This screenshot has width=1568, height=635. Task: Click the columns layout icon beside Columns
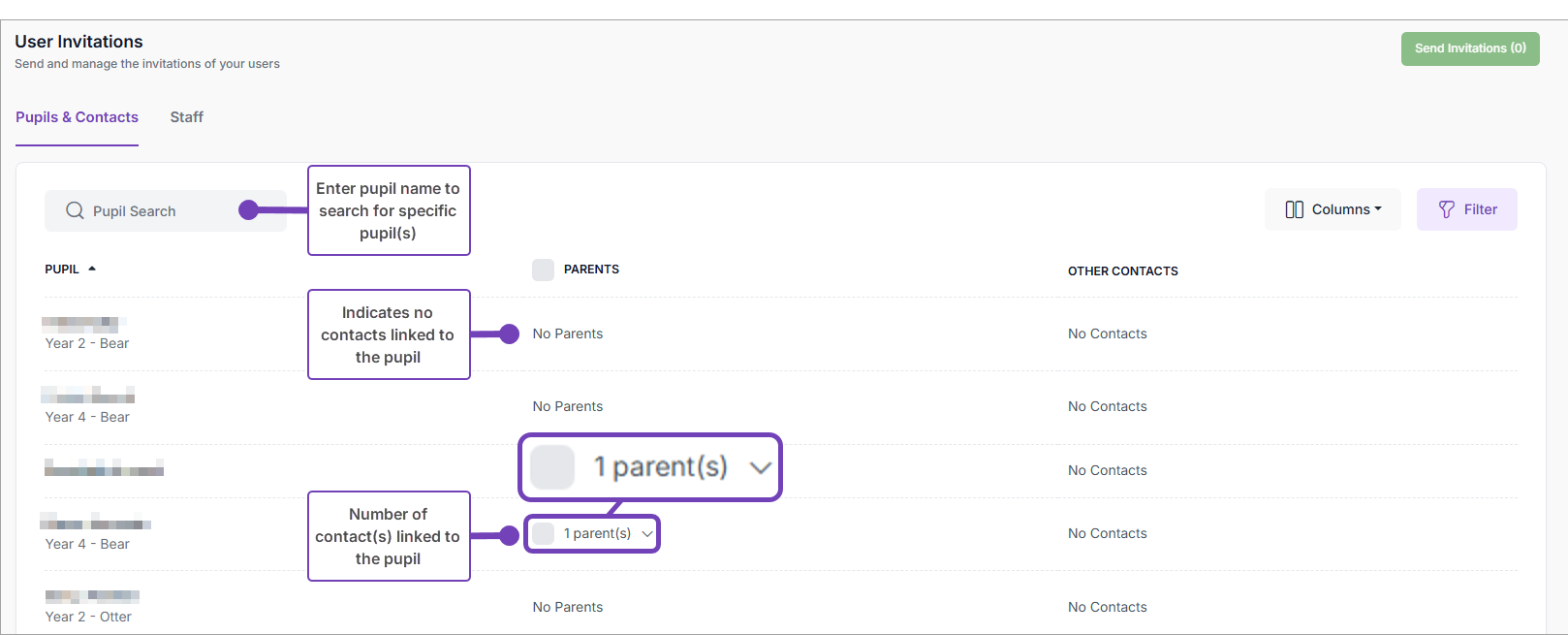[x=1294, y=209]
